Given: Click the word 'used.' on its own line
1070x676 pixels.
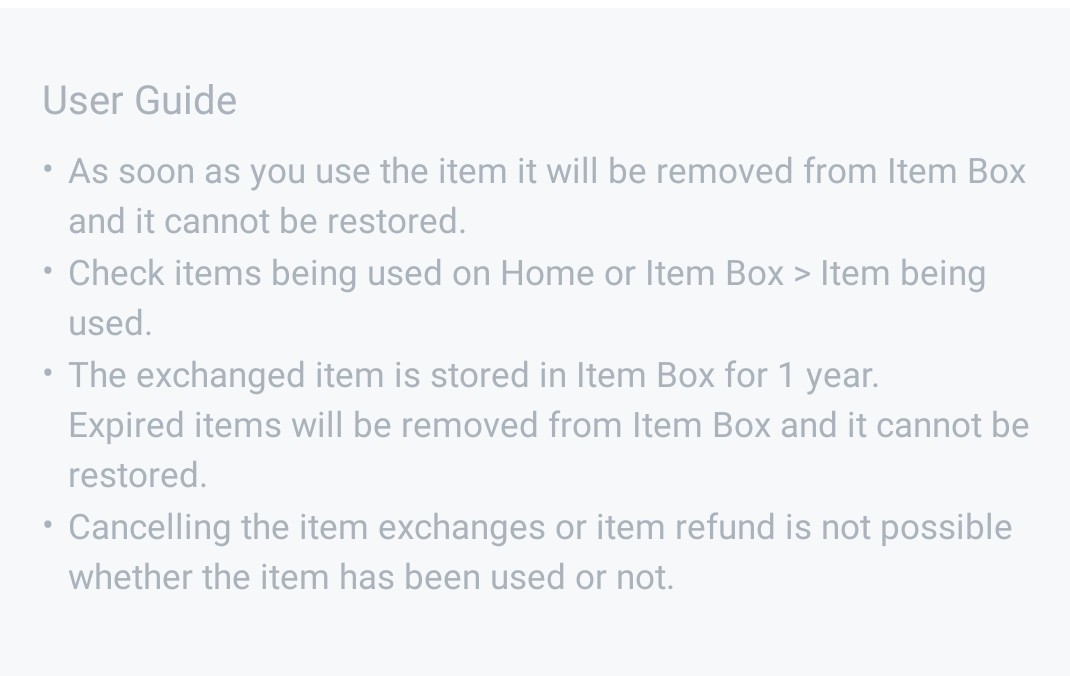Looking at the screenshot, I should click(110, 324).
